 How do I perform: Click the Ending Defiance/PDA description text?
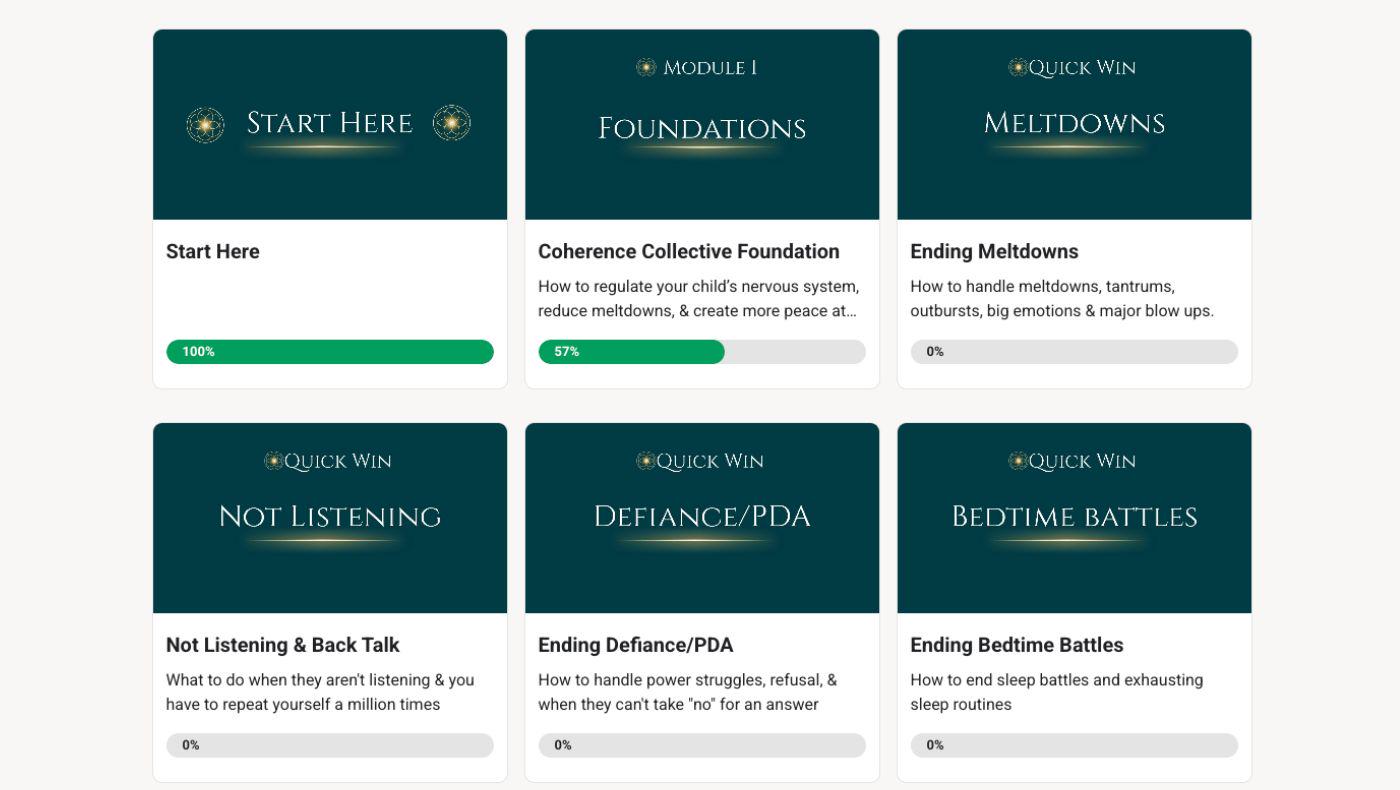688,692
